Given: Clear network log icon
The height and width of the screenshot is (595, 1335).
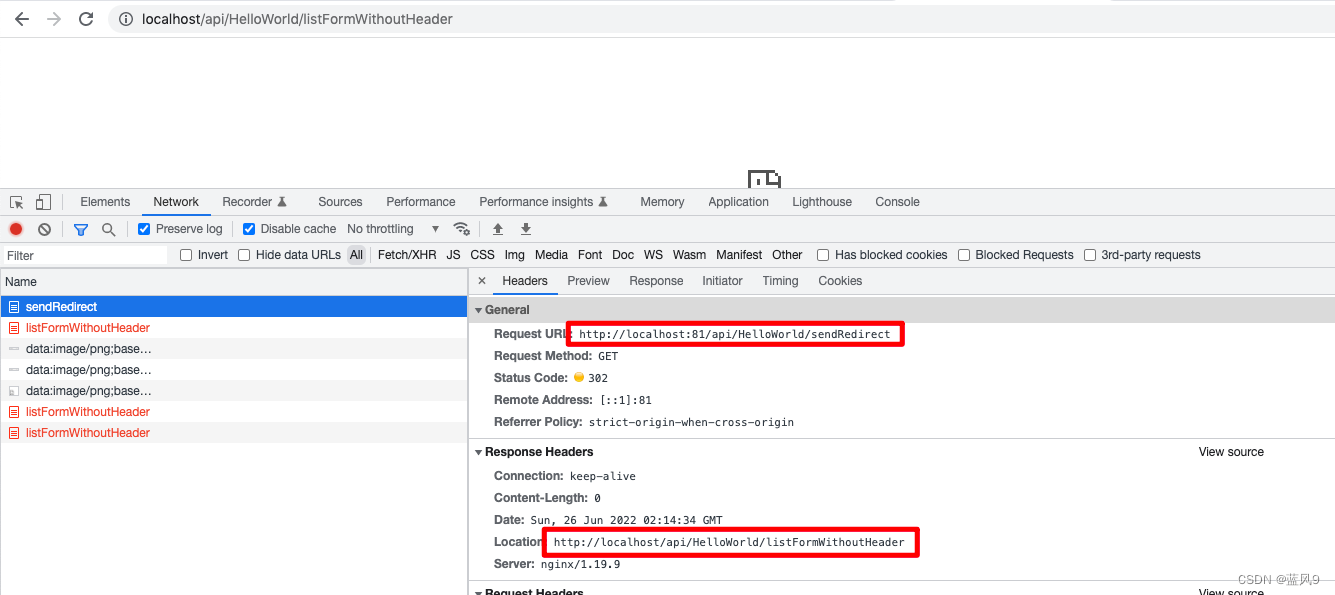Looking at the screenshot, I should point(44,229).
